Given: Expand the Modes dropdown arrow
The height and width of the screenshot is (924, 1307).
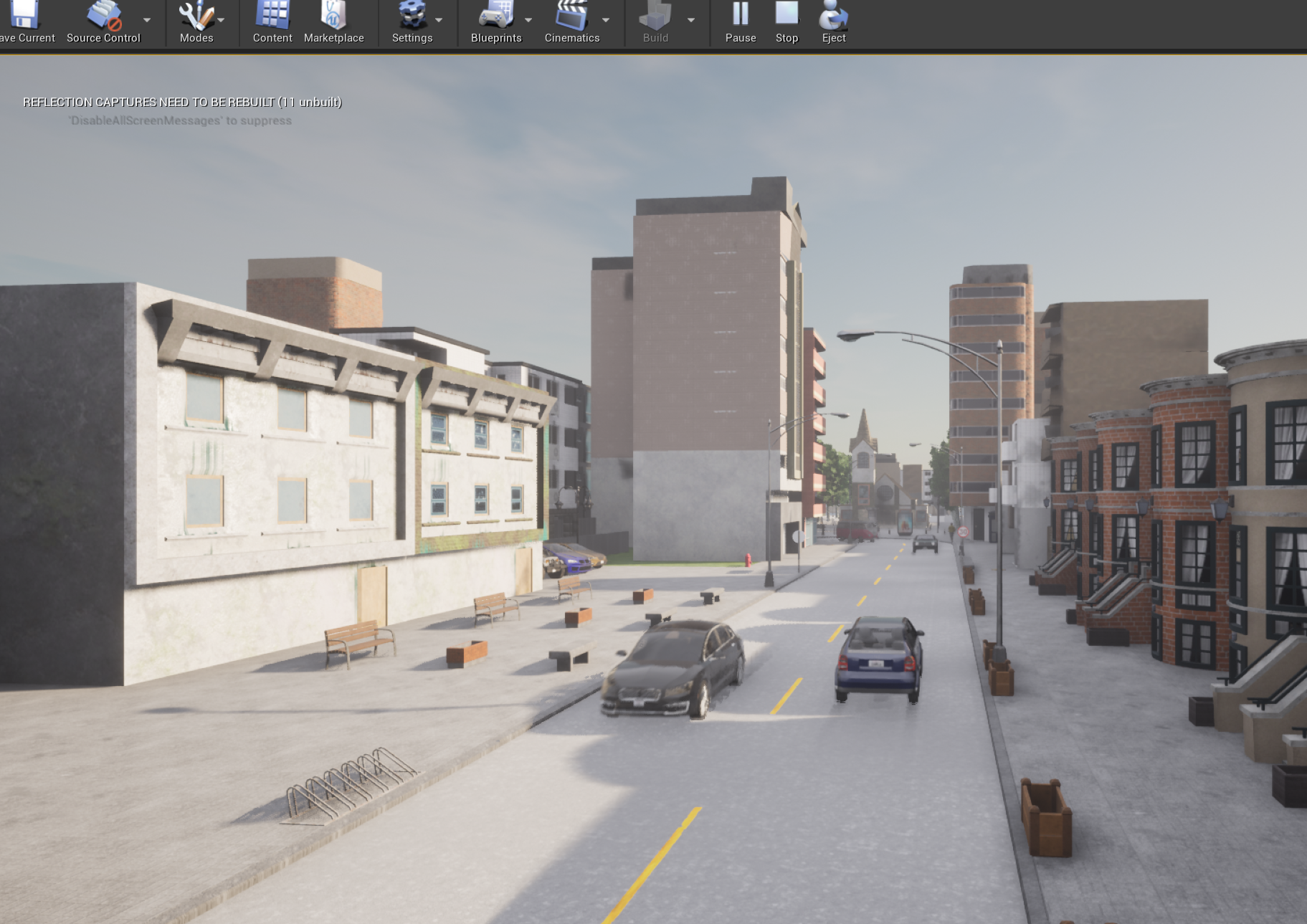Looking at the screenshot, I should (x=221, y=20).
